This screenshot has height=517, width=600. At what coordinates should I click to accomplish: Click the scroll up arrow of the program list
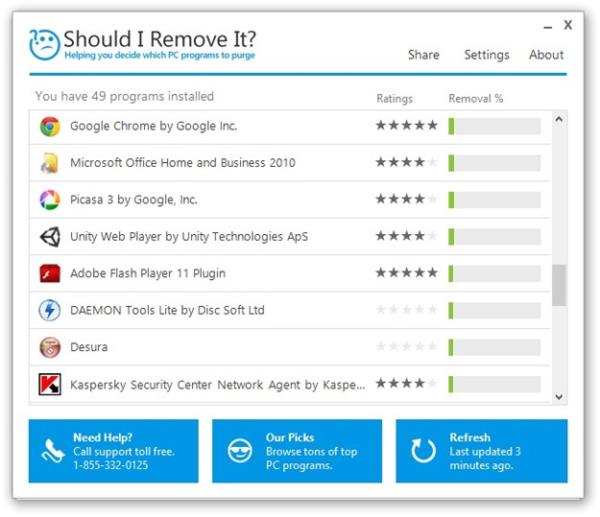(559, 119)
